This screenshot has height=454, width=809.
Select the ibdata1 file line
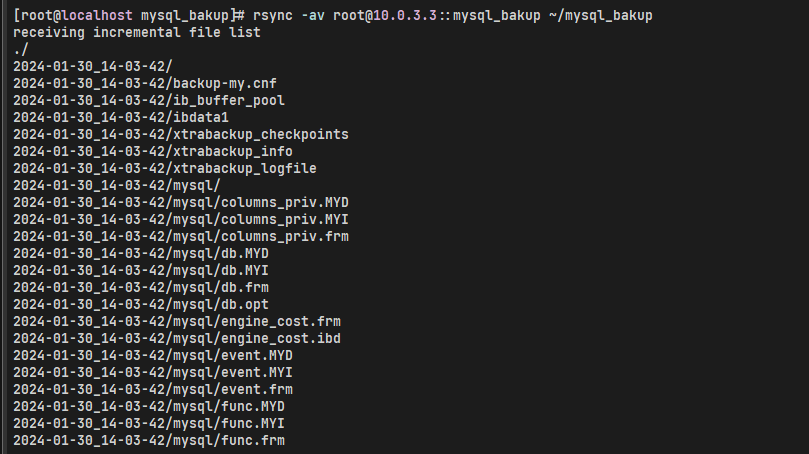pos(121,117)
